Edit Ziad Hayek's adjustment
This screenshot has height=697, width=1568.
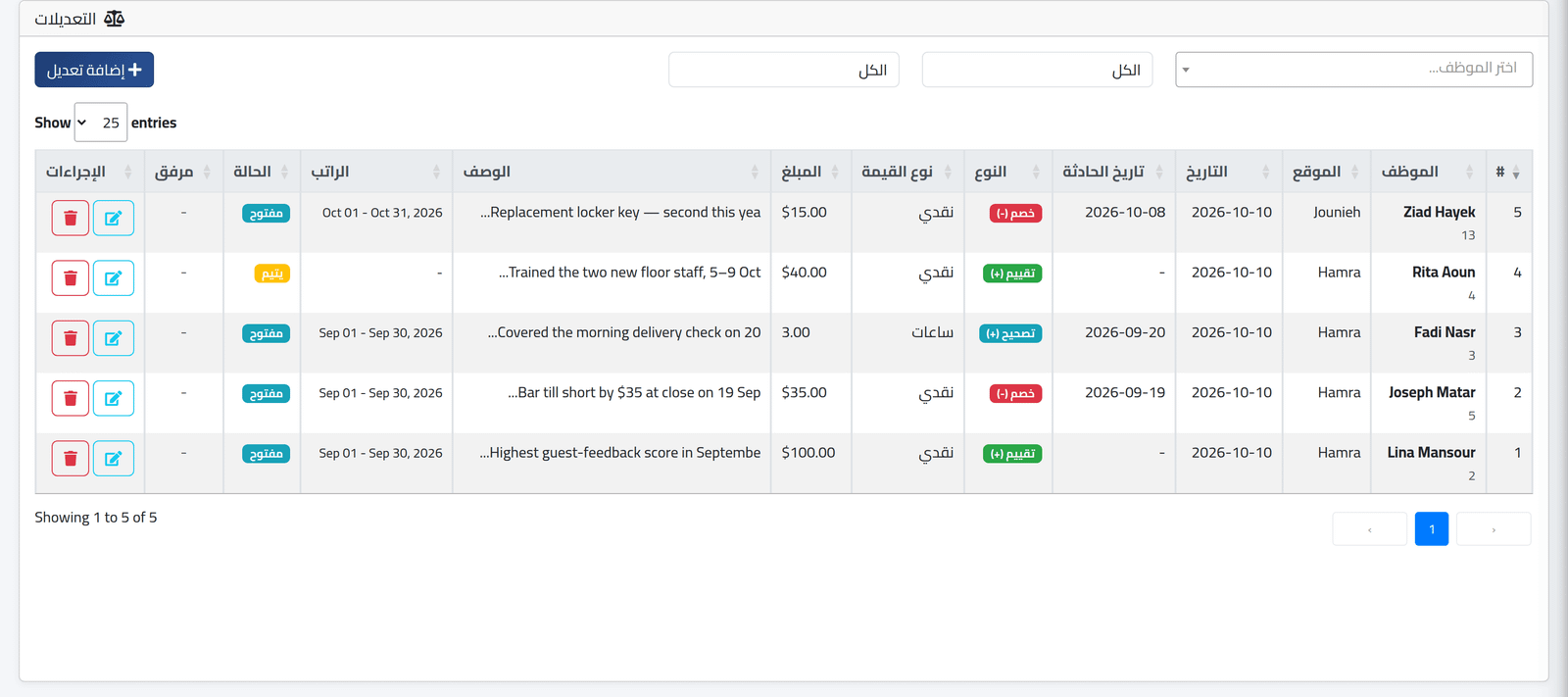click(x=114, y=218)
